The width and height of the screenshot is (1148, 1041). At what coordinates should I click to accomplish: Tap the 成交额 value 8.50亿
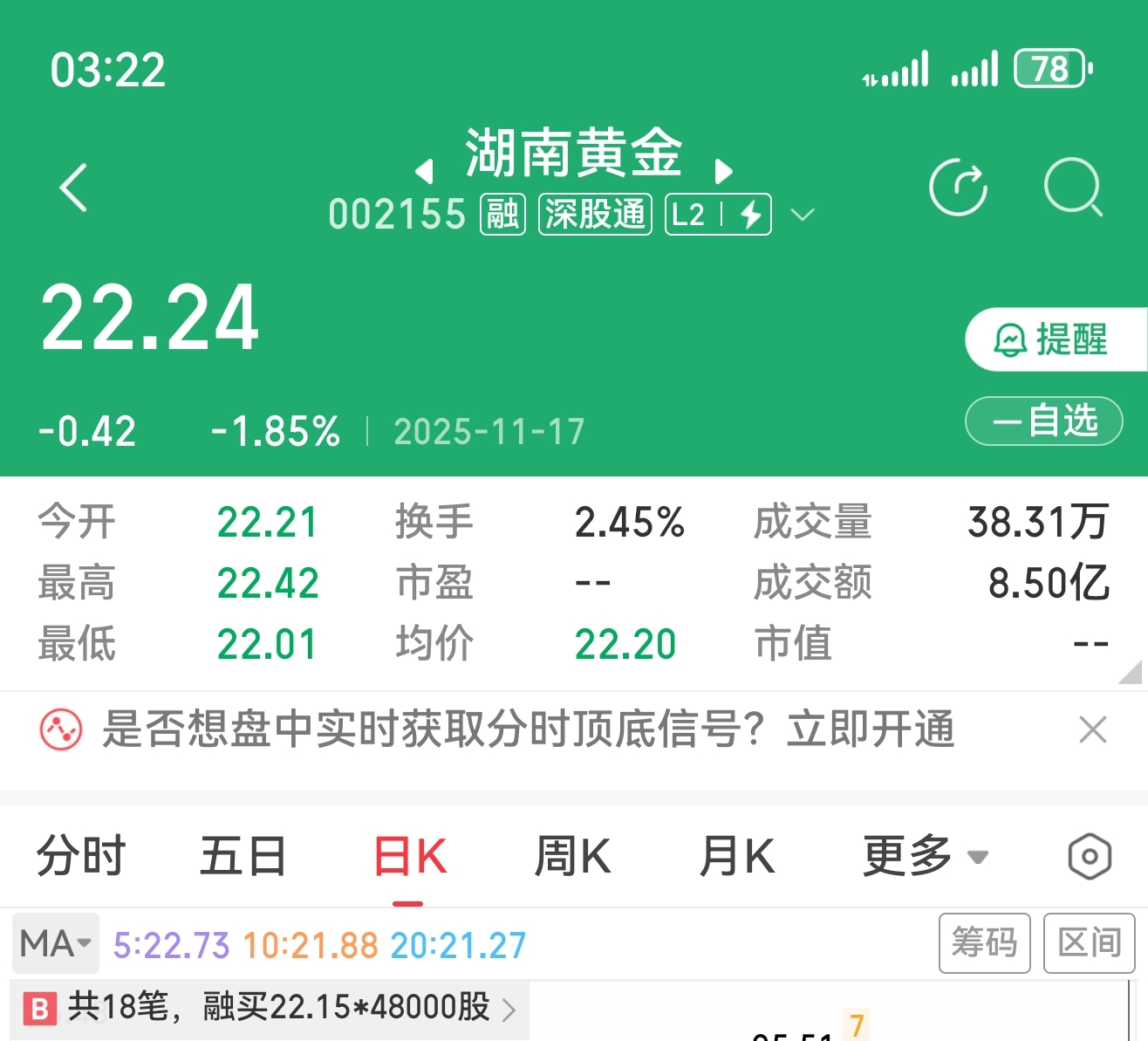(1049, 583)
